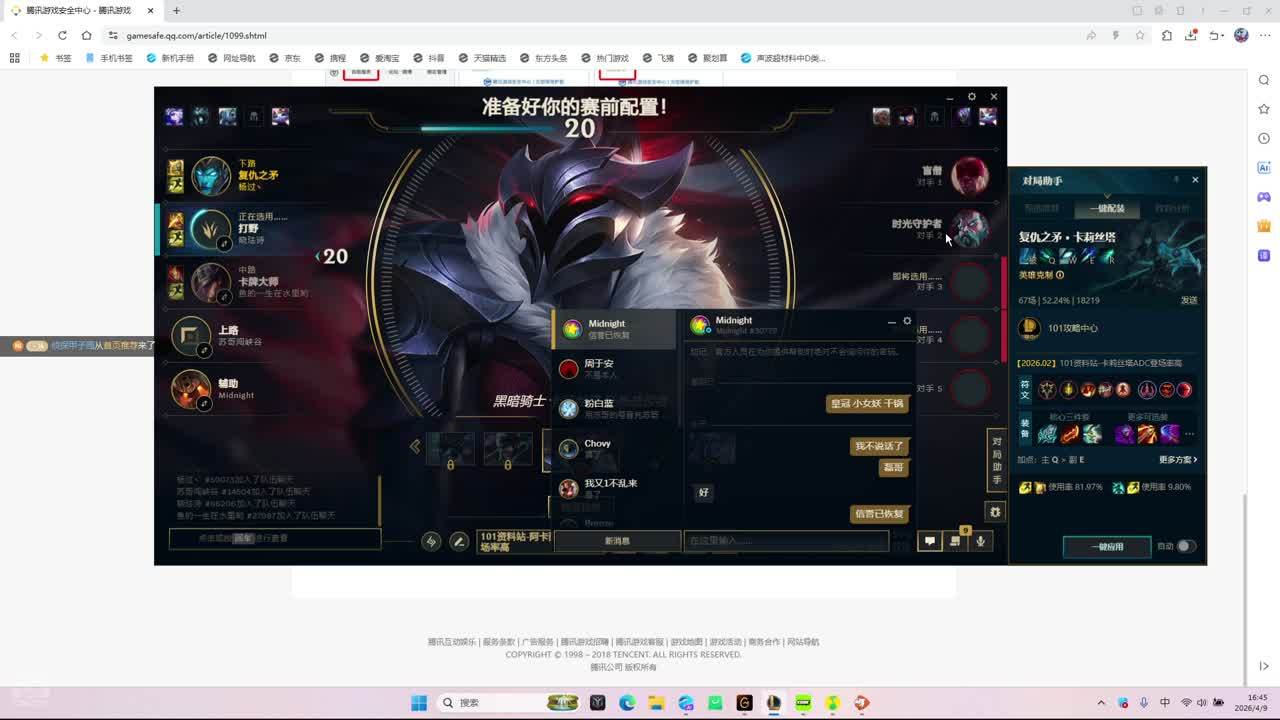Click the lightning quick-setup icon beside the pencil
The image size is (1280, 720).
click(x=431, y=541)
